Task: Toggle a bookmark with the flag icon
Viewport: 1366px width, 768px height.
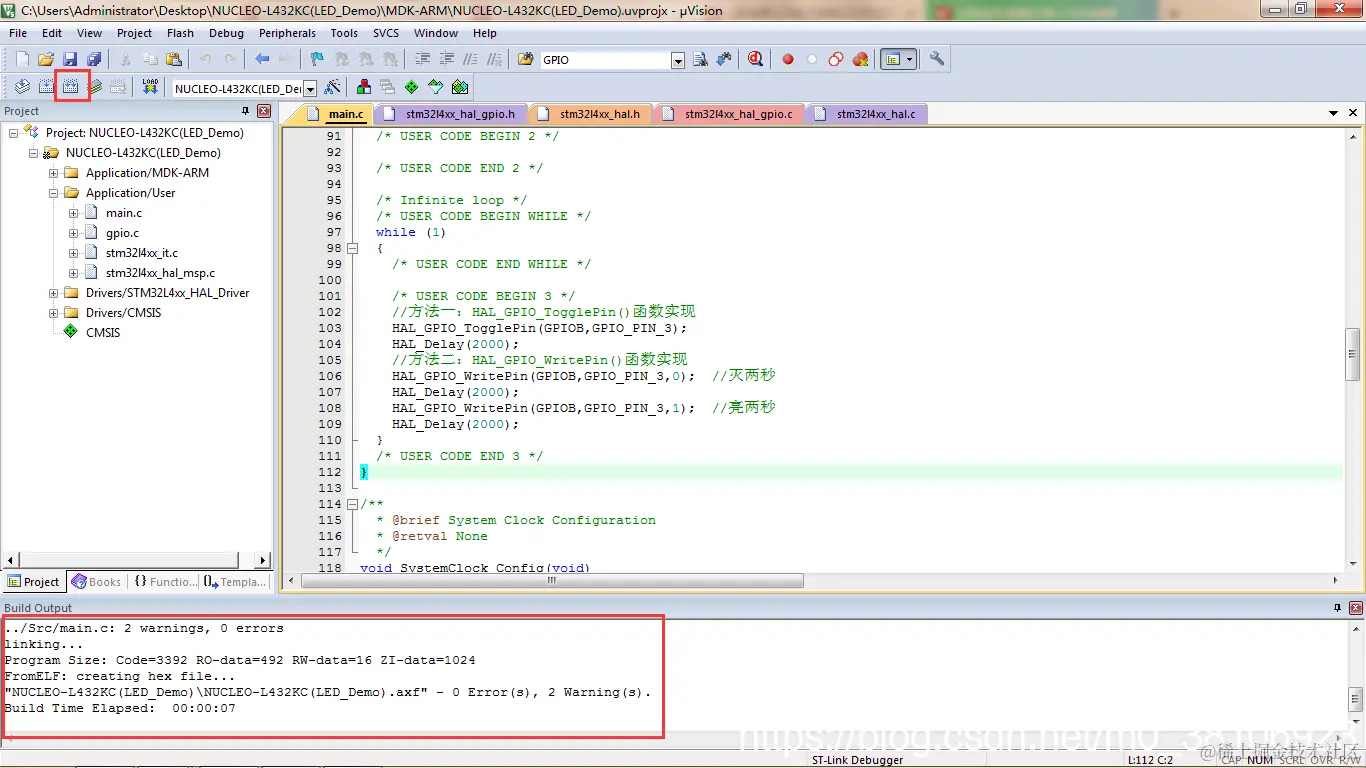Action: [317, 60]
